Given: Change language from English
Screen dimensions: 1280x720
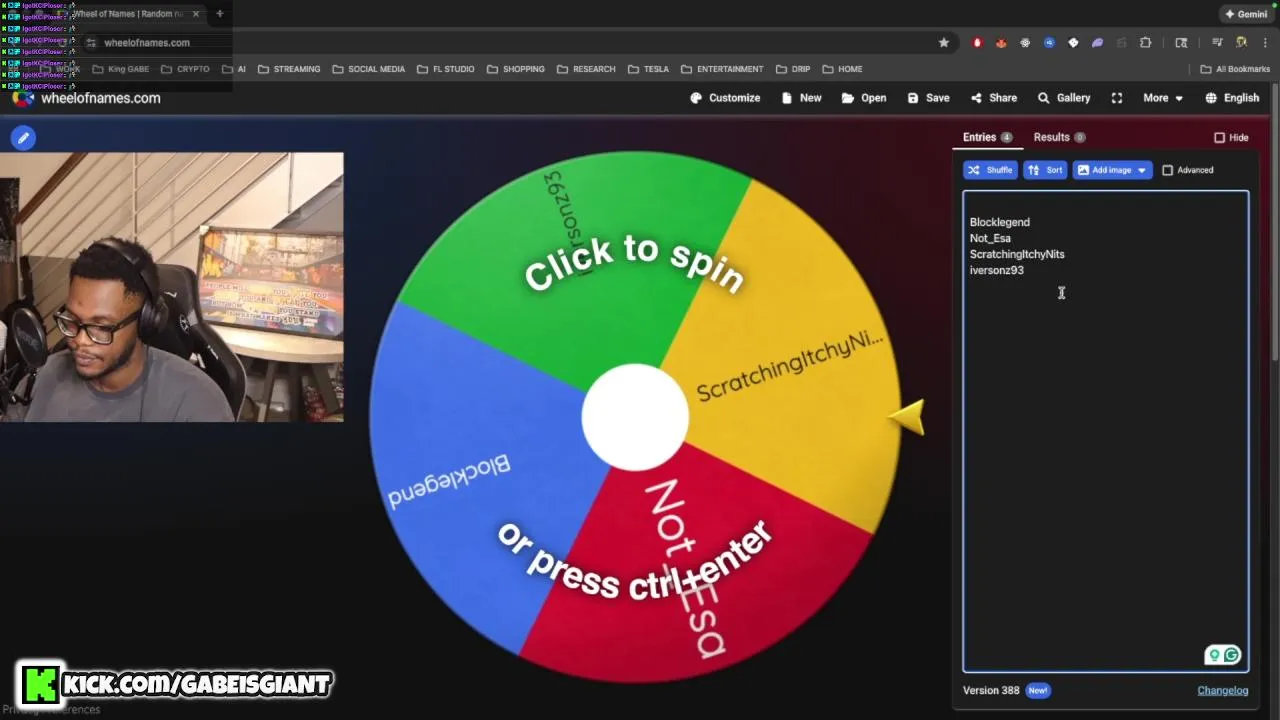Looking at the screenshot, I should pos(1232,98).
